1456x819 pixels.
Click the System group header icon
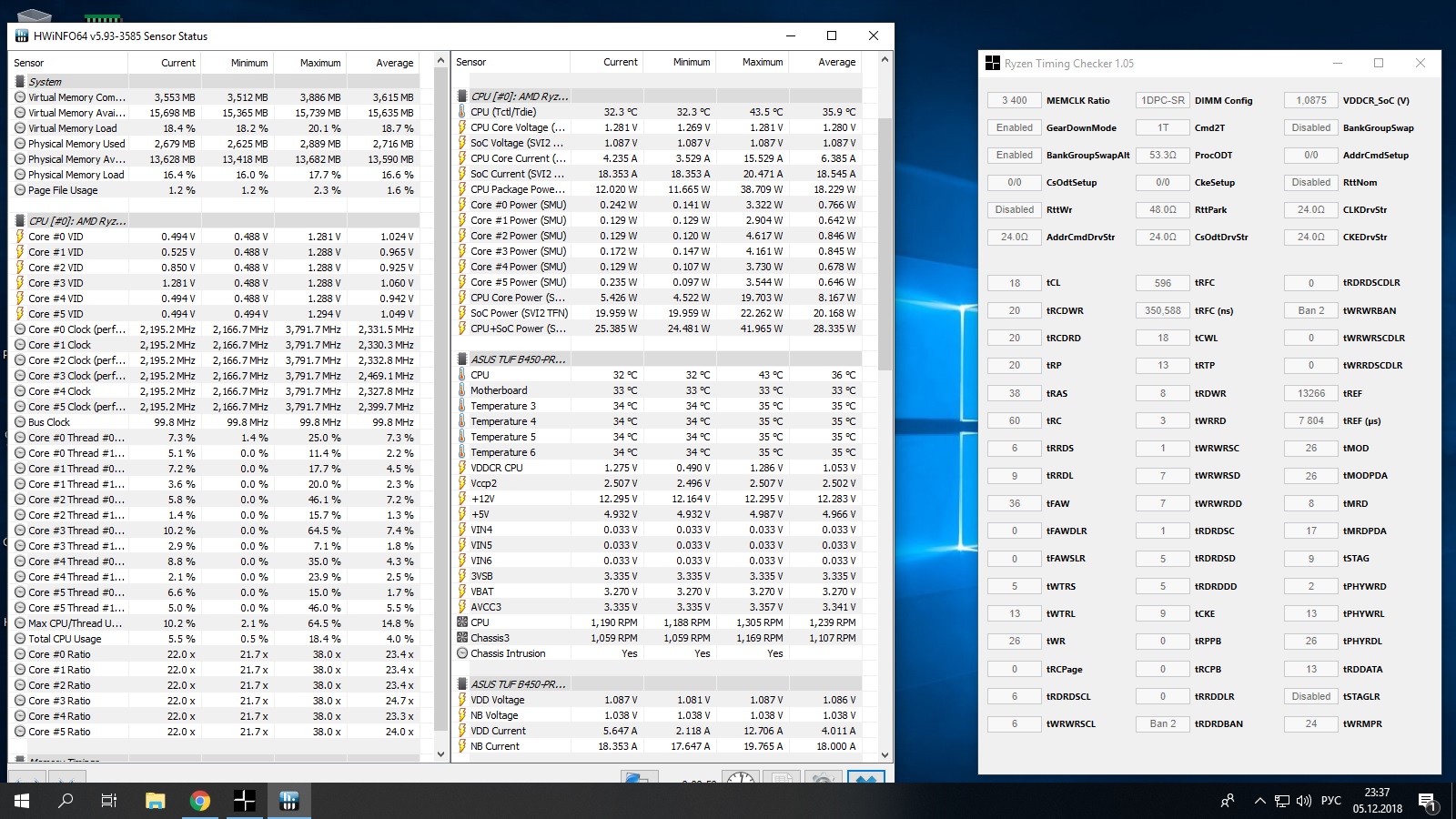pos(20,82)
